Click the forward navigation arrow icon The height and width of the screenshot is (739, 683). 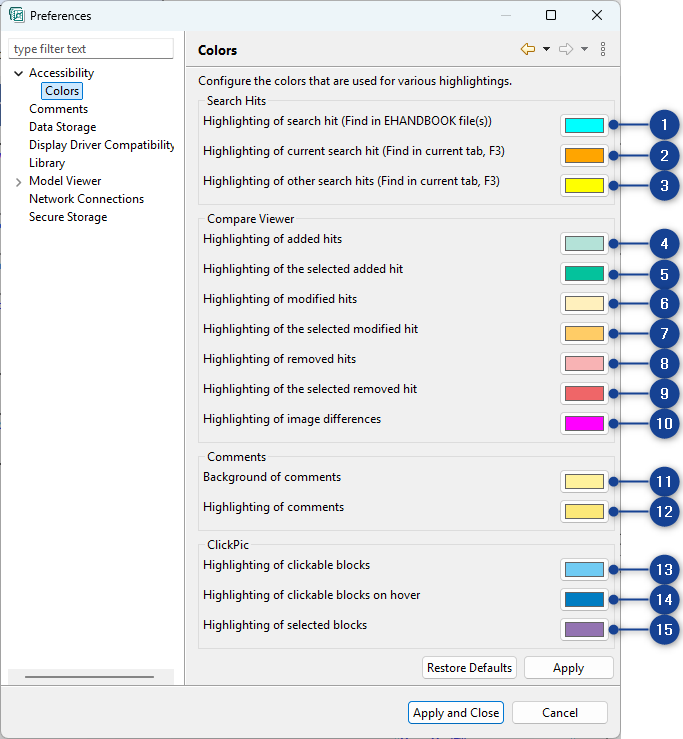[566, 49]
